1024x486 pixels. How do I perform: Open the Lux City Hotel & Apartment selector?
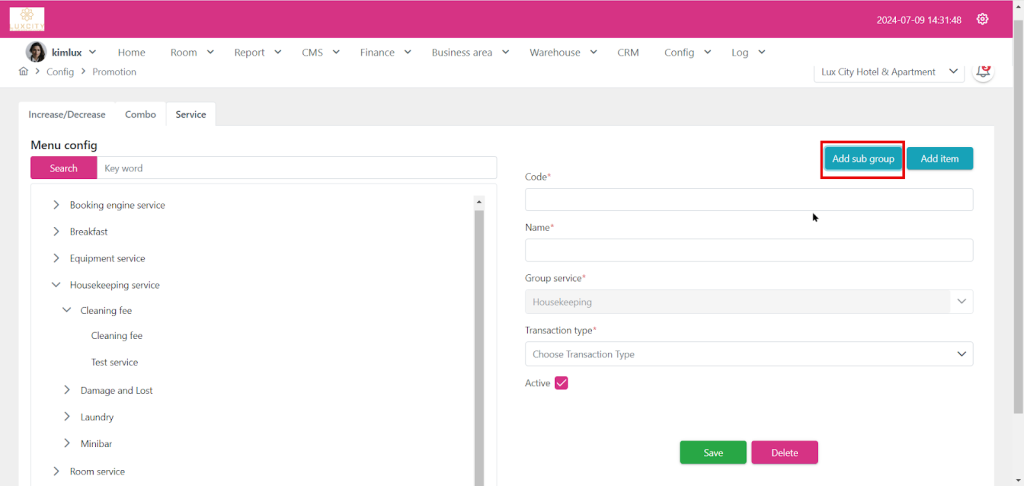tap(889, 72)
